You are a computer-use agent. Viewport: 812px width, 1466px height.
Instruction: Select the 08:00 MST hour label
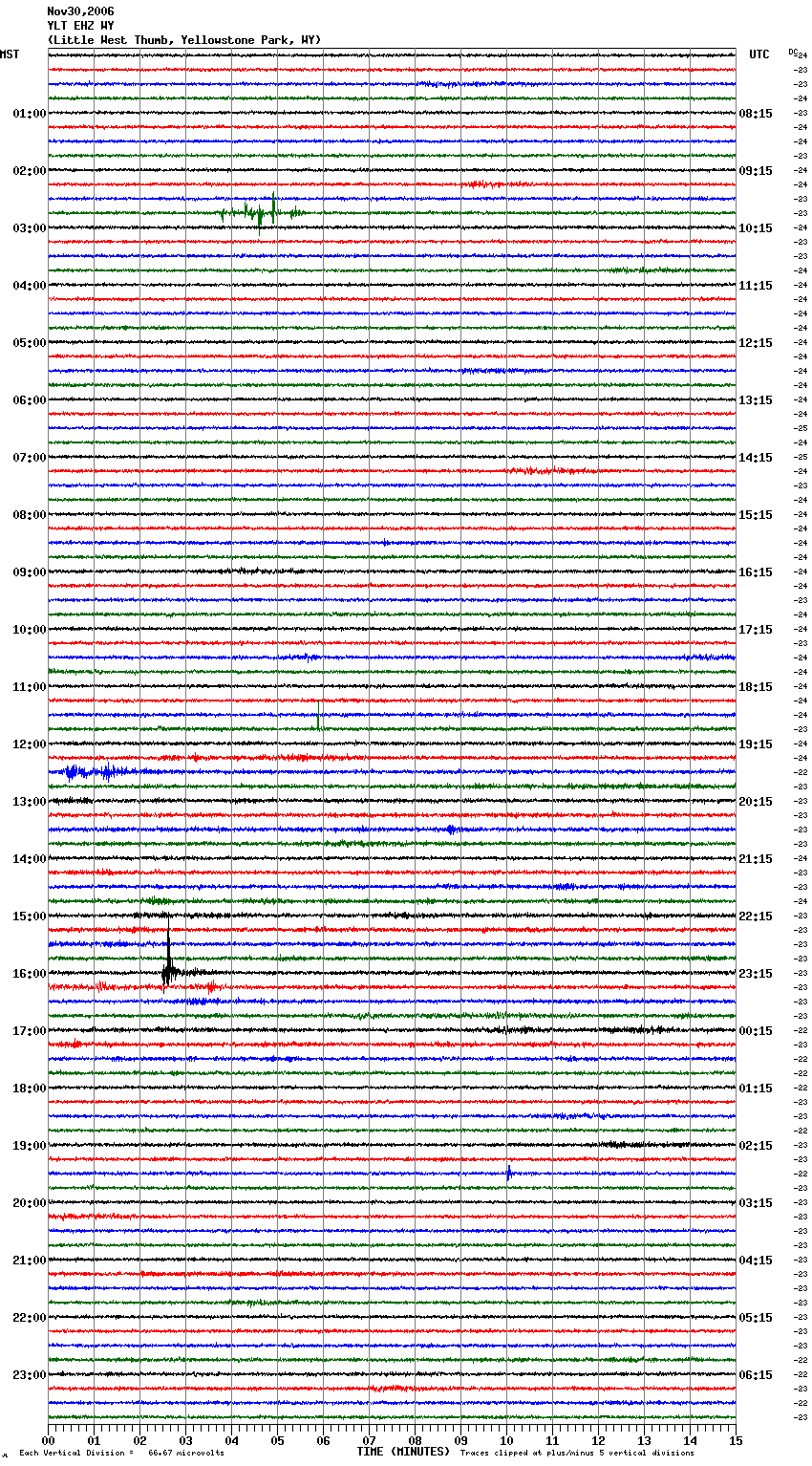[x=29, y=515]
